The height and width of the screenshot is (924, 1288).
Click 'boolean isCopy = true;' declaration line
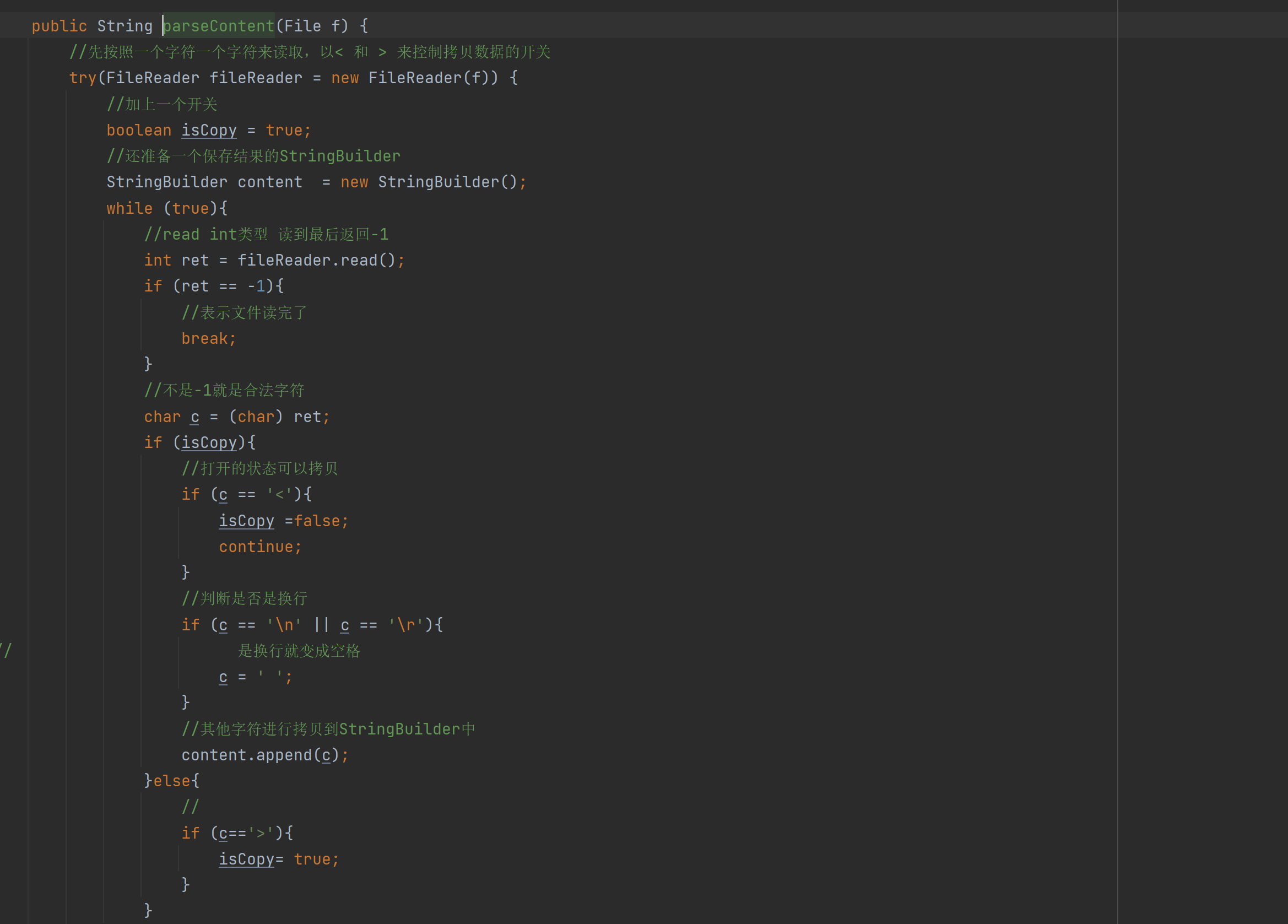pyautogui.click(x=209, y=130)
